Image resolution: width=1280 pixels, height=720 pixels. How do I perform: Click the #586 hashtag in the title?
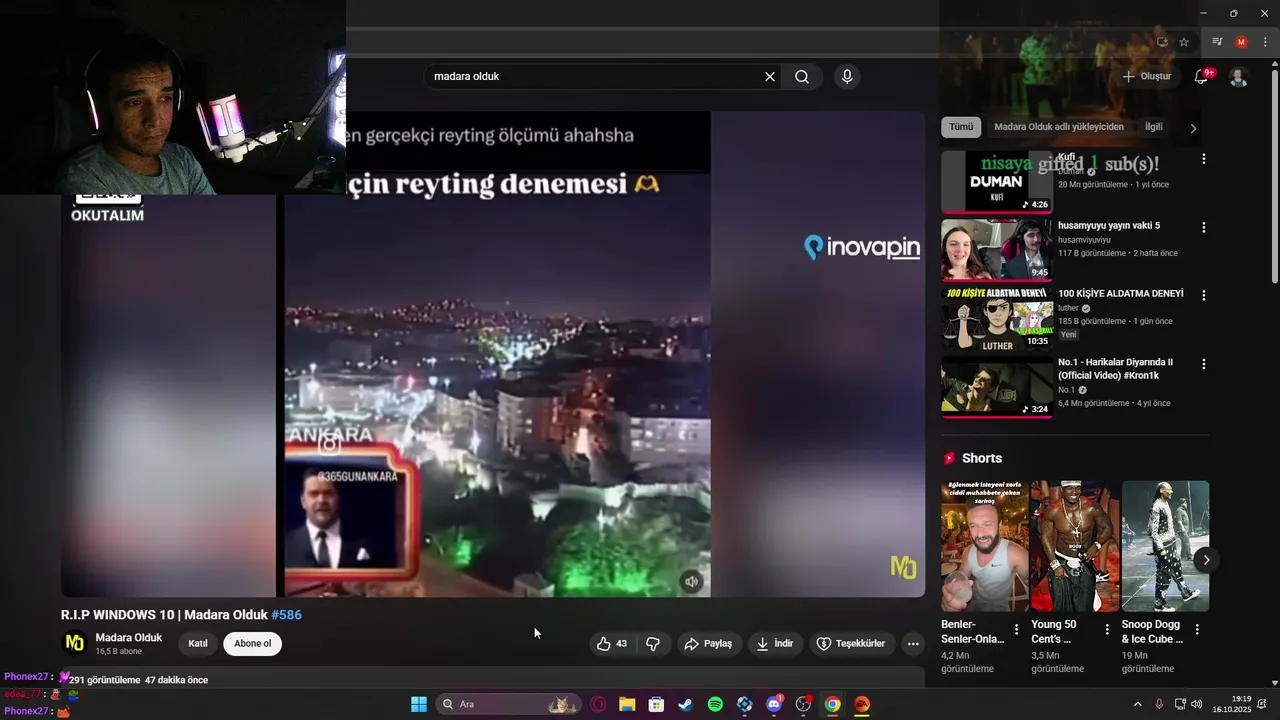(287, 615)
